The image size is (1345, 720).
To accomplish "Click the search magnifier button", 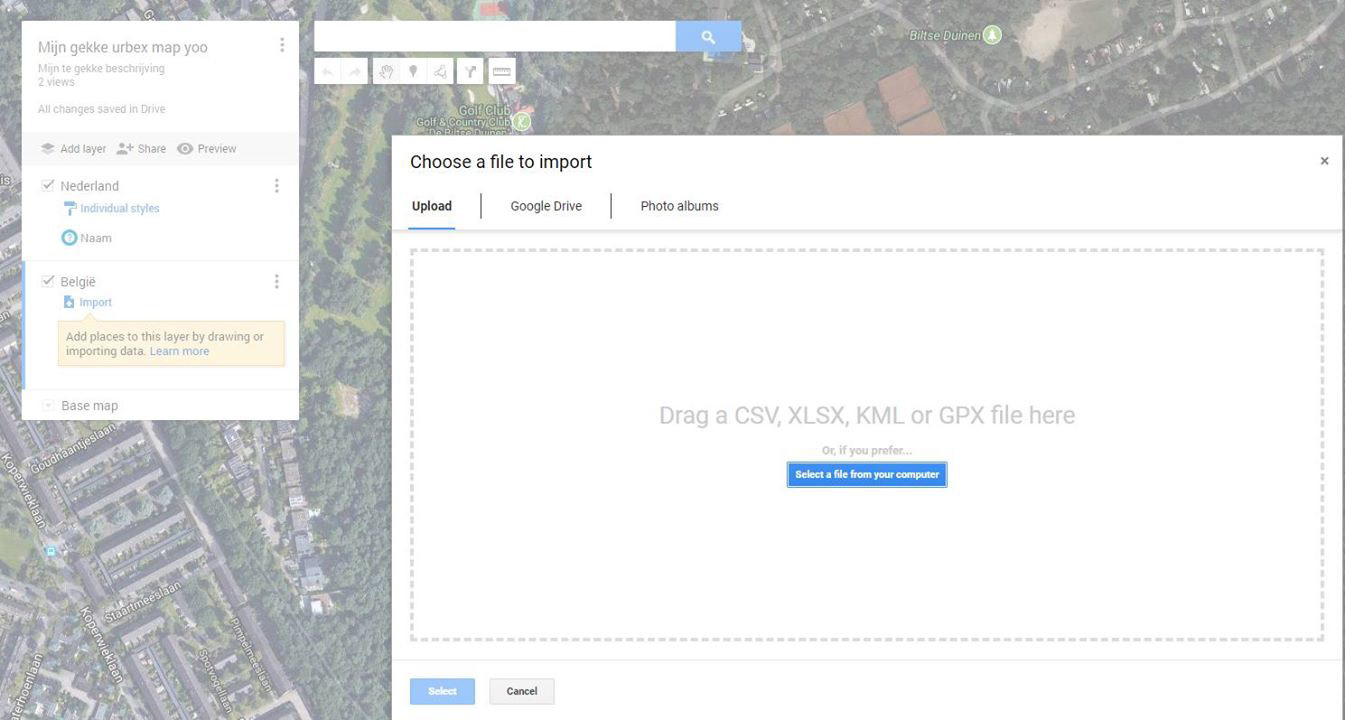I will pyautogui.click(x=708, y=37).
